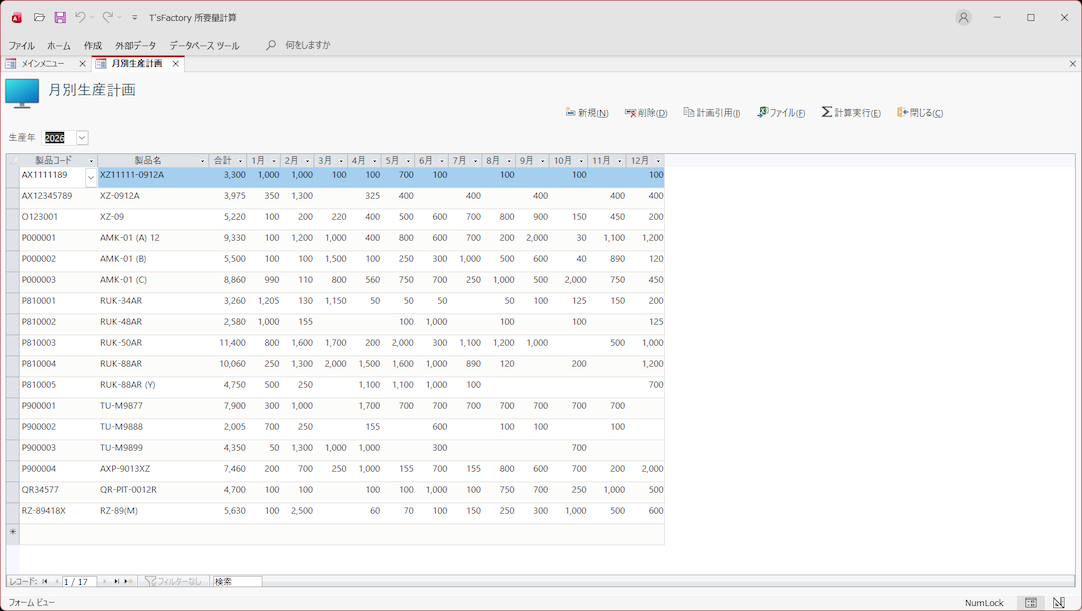This screenshot has height=611, width=1082.
Task: Click the Save icon in title bar
Action: [x=60, y=17]
